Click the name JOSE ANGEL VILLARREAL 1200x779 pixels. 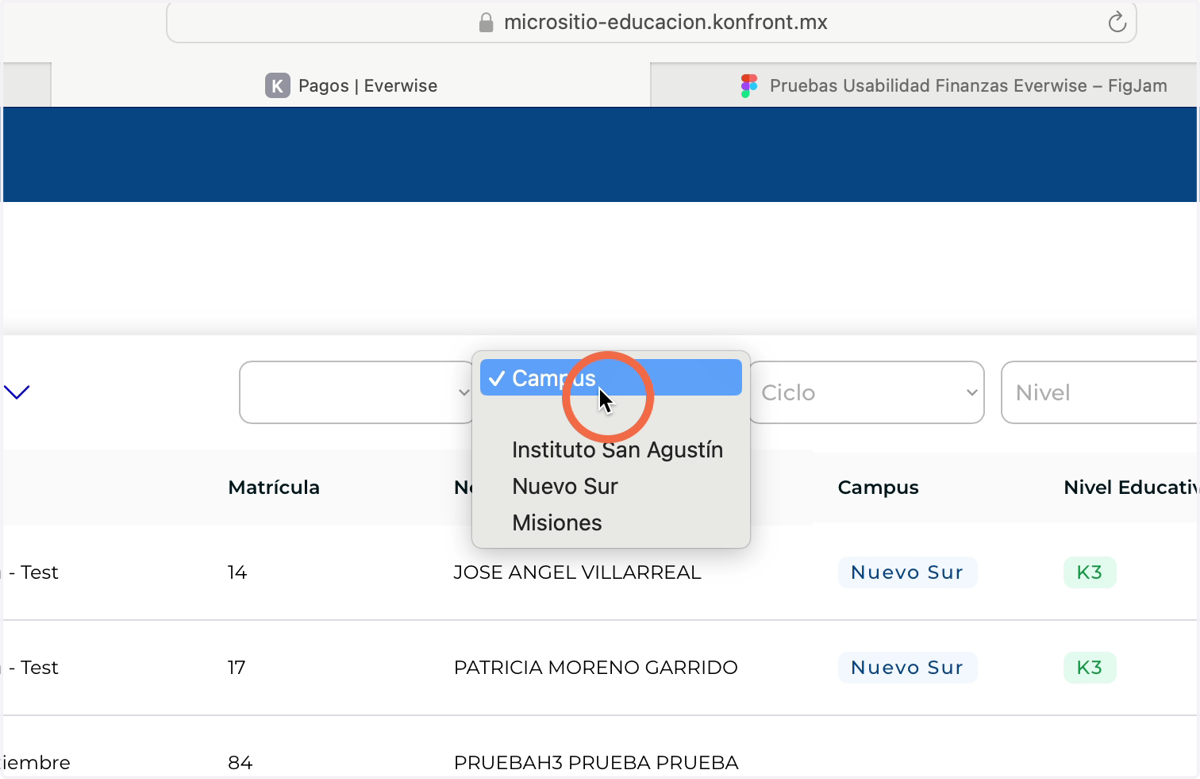point(577,573)
